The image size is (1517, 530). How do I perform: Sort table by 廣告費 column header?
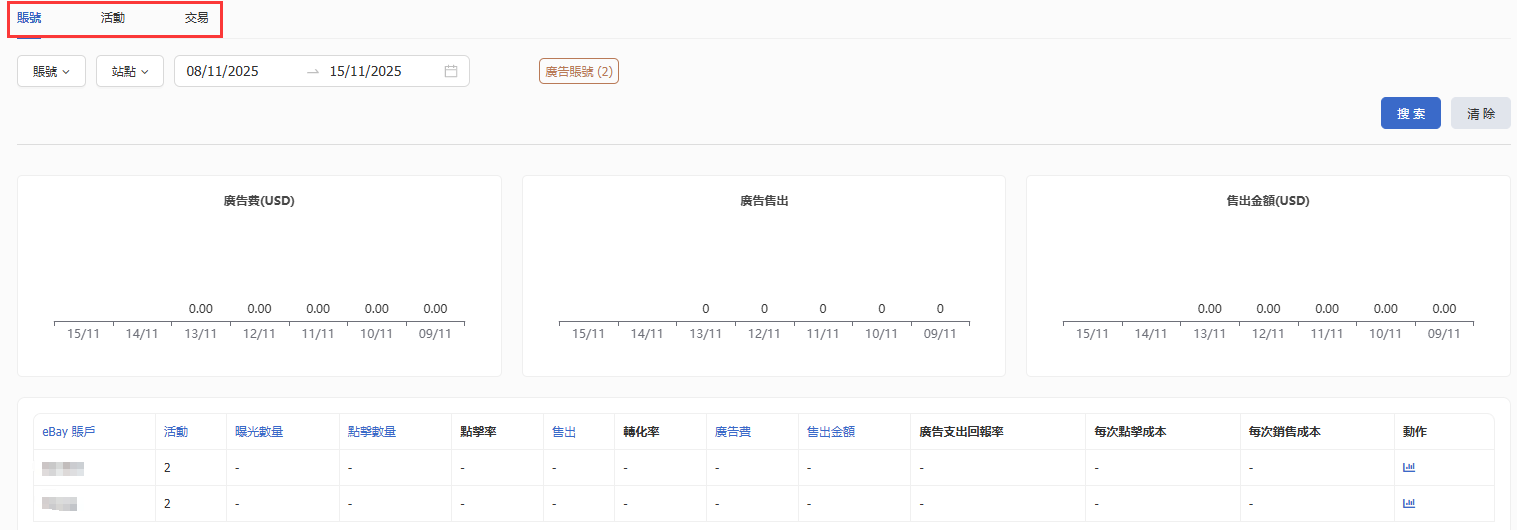tap(733, 432)
